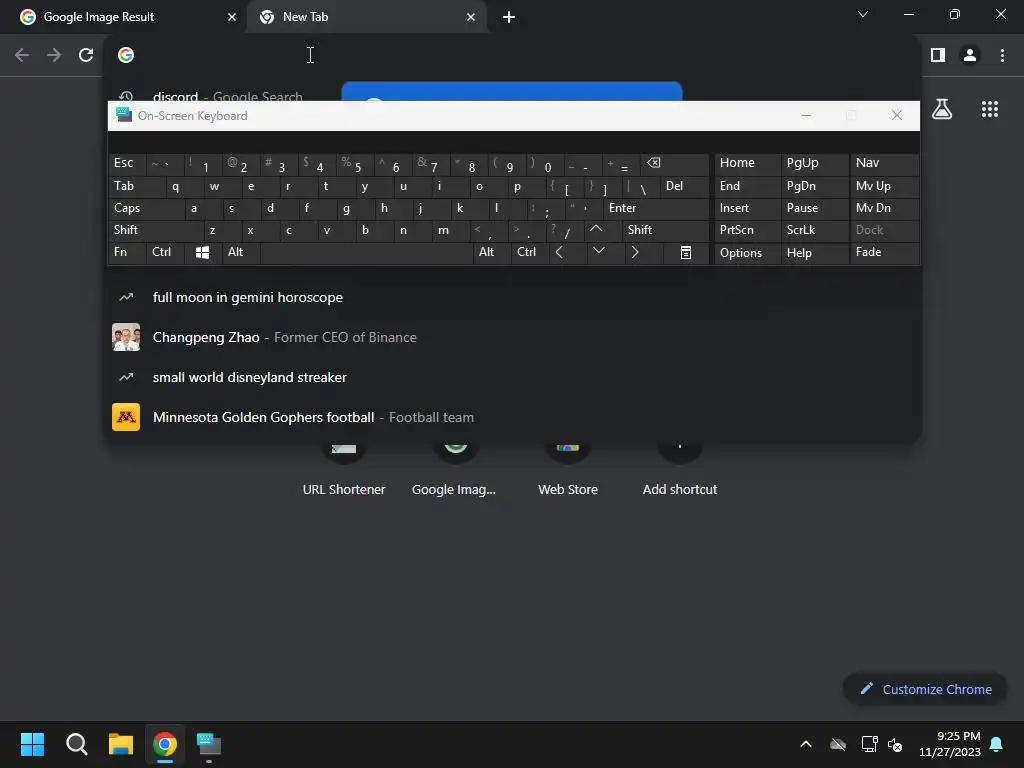Screen dimensions: 1024x768
Task: Open Web Store shortcut
Action: click(568, 470)
